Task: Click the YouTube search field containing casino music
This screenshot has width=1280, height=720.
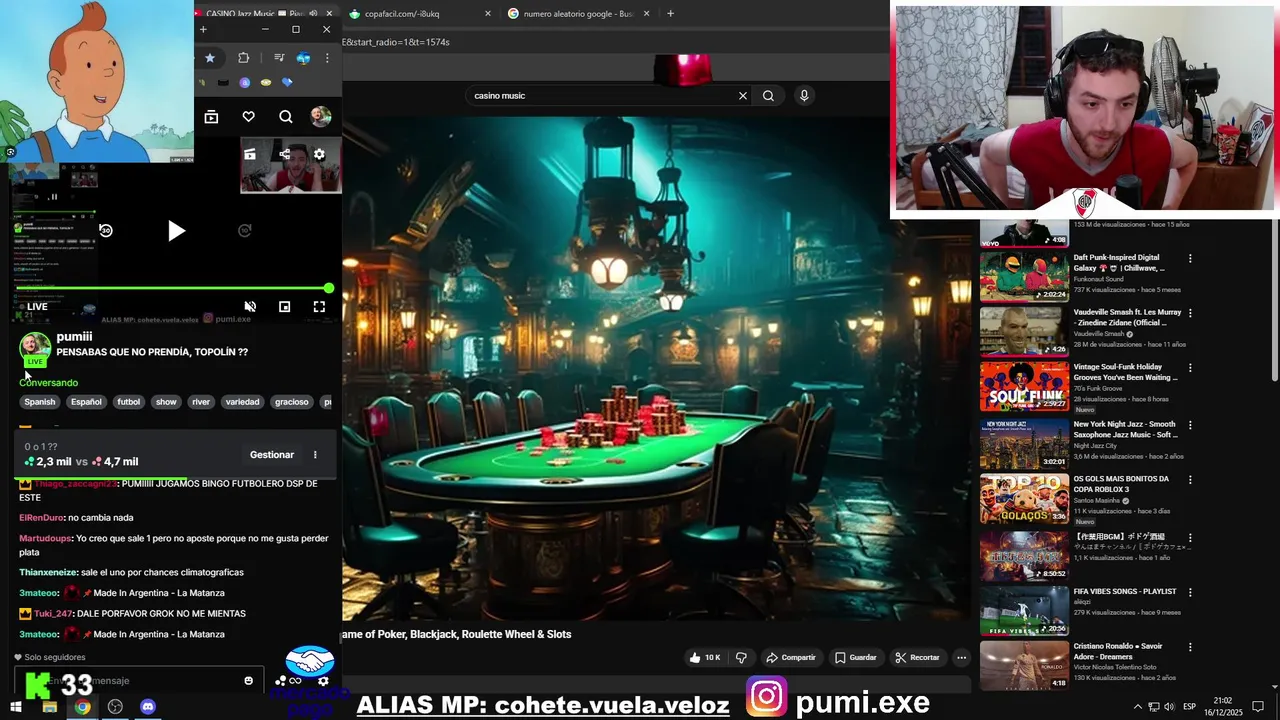Action: 600,96
